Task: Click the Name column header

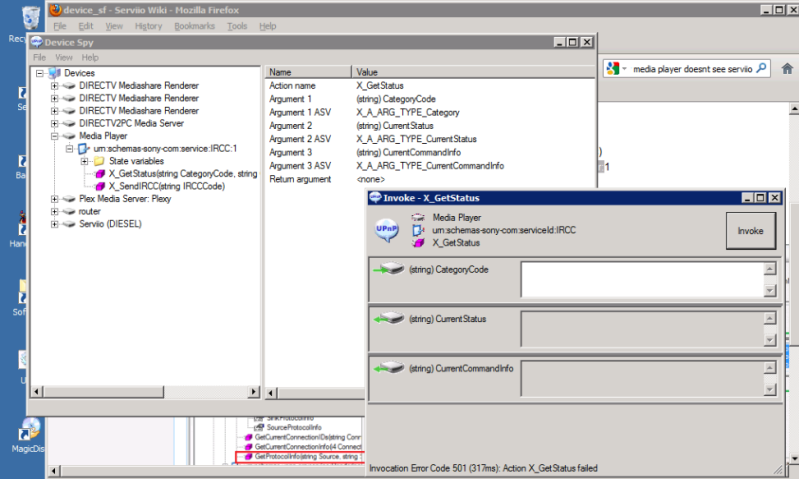Action: point(308,72)
